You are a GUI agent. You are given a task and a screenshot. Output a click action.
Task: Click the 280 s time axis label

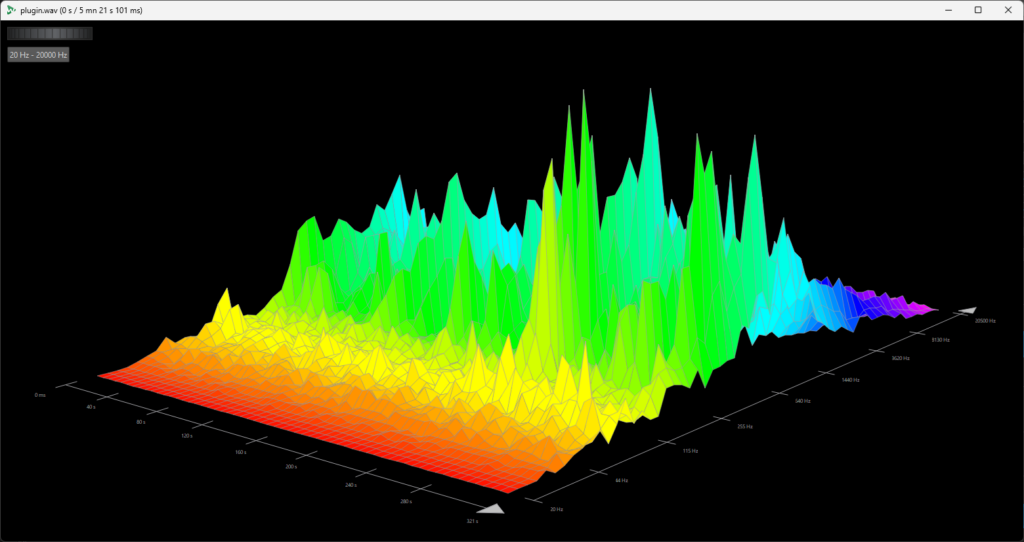tap(406, 499)
